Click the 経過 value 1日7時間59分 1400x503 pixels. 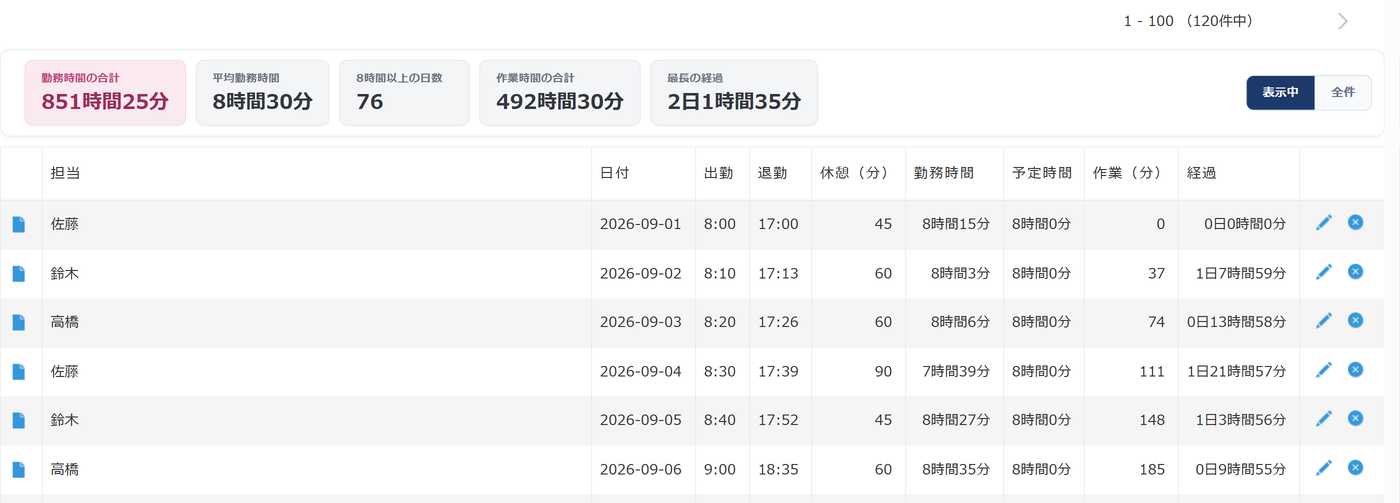pyautogui.click(x=1241, y=273)
